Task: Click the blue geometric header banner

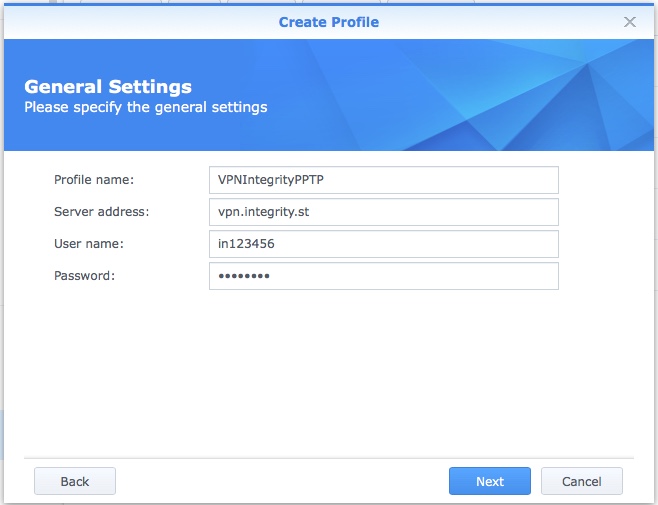Action: [480, 95]
